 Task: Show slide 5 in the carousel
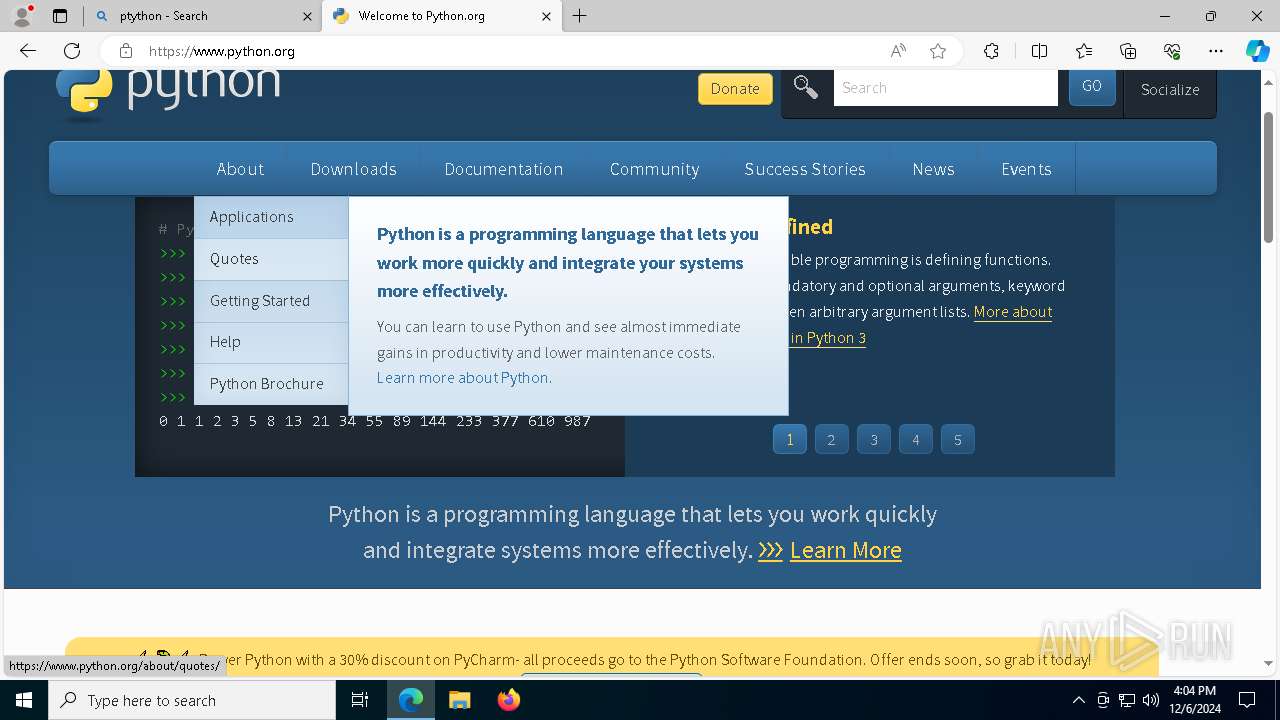[x=958, y=440]
